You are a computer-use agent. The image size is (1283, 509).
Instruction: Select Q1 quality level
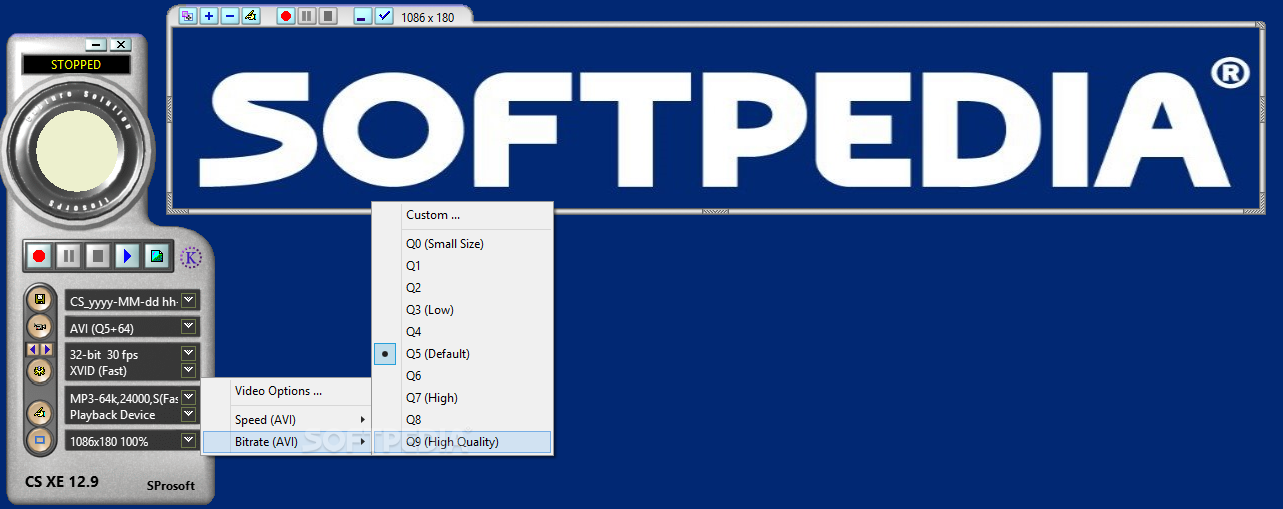pyautogui.click(x=462, y=266)
